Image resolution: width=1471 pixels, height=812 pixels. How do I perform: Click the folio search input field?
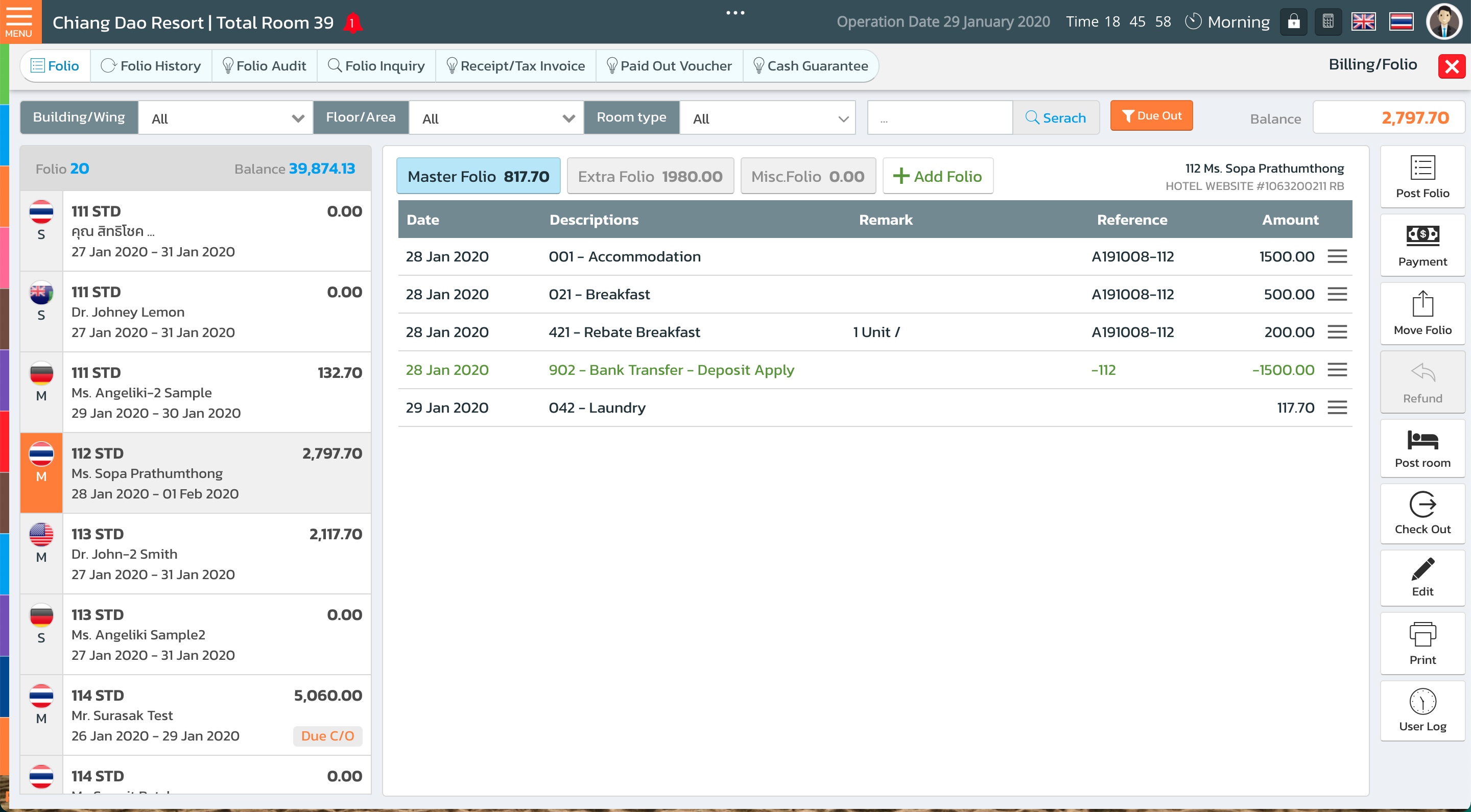[940, 118]
